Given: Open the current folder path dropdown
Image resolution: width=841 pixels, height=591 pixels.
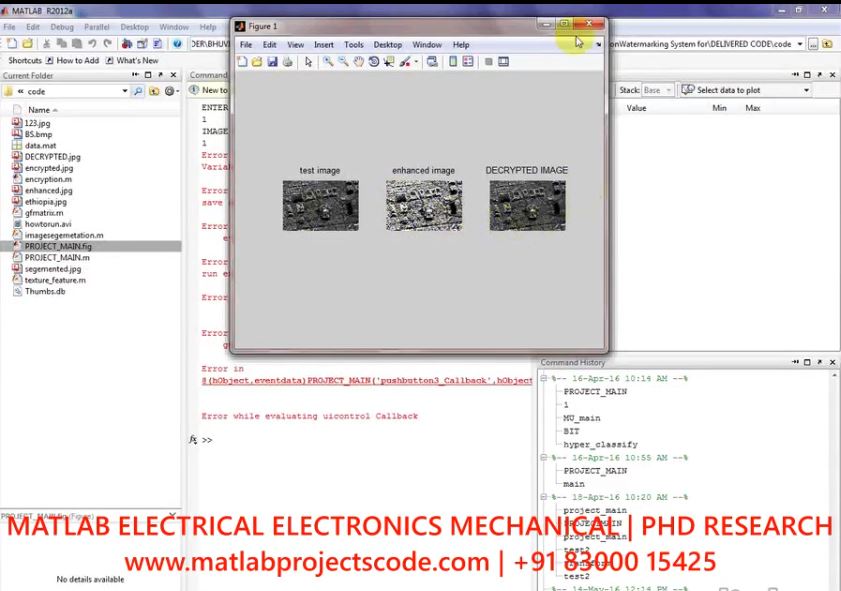Looking at the screenshot, I should coord(125,91).
